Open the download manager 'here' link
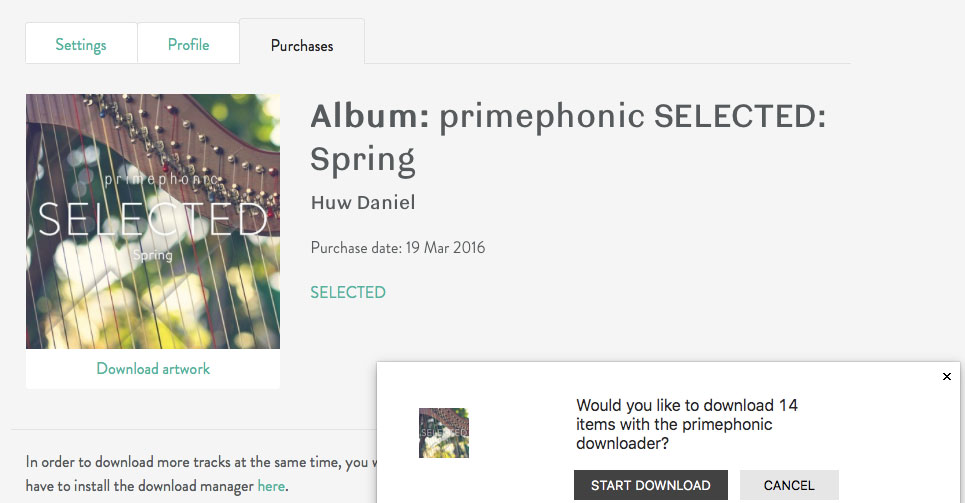965x503 pixels. click(x=271, y=486)
